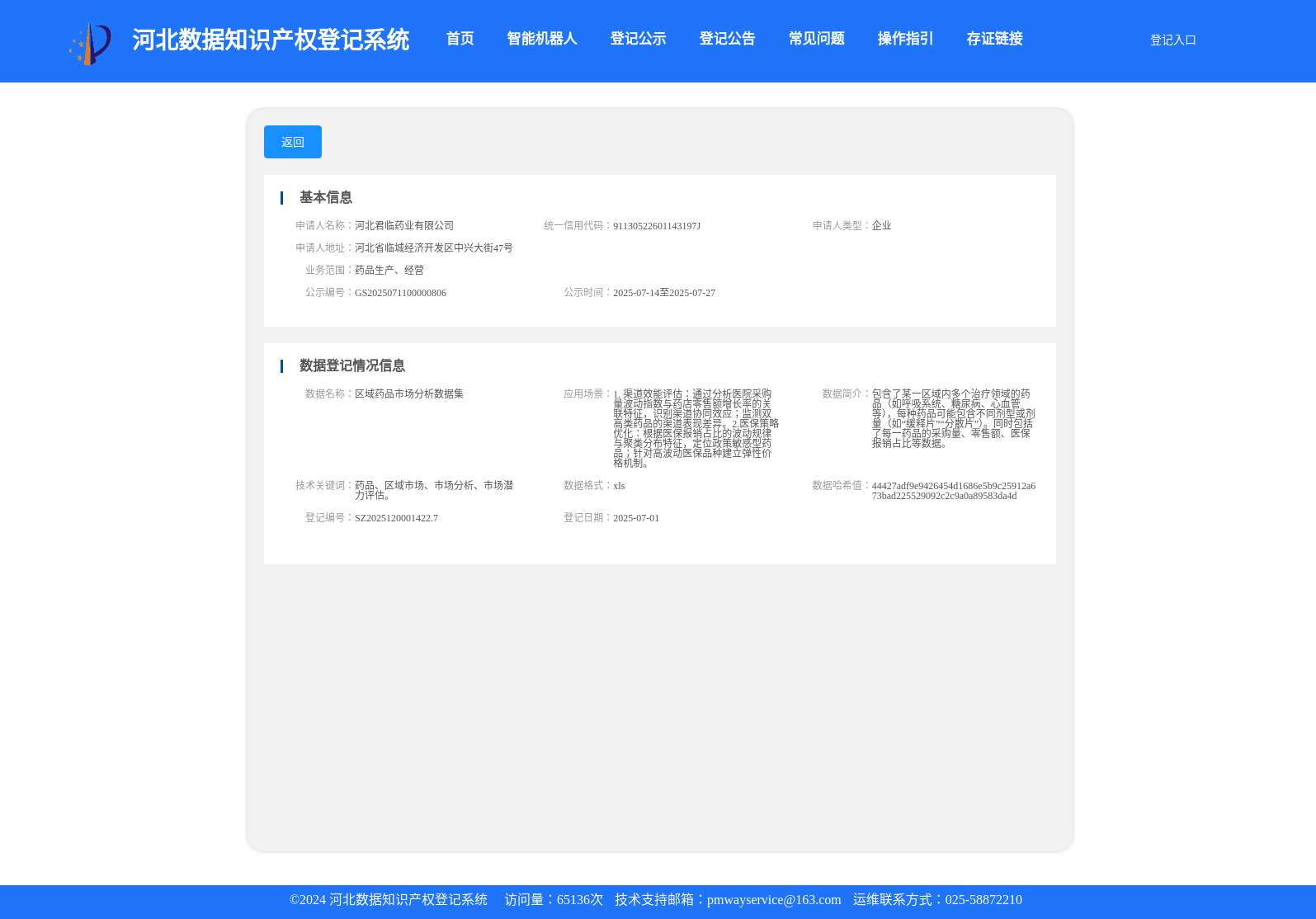The width and height of the screenshot is (1316, 919).
Task: Select business scope 药品生产、经营
Action: [x=389, y=270]
